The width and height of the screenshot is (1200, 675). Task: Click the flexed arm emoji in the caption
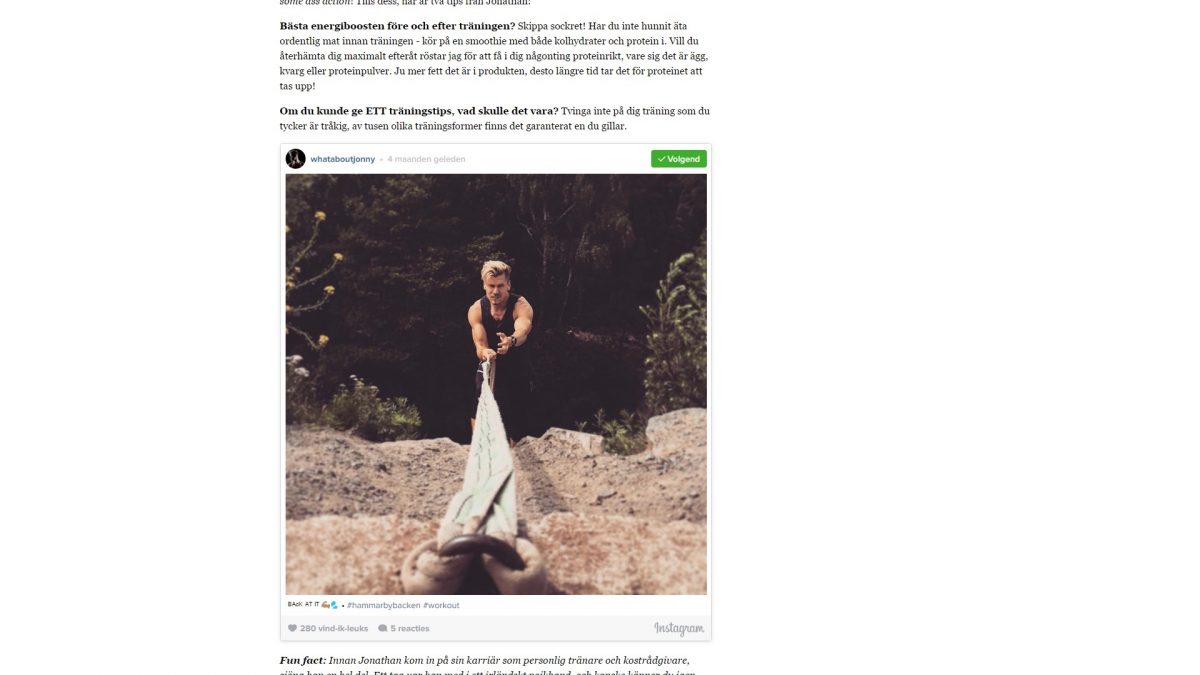pos(326,604)
